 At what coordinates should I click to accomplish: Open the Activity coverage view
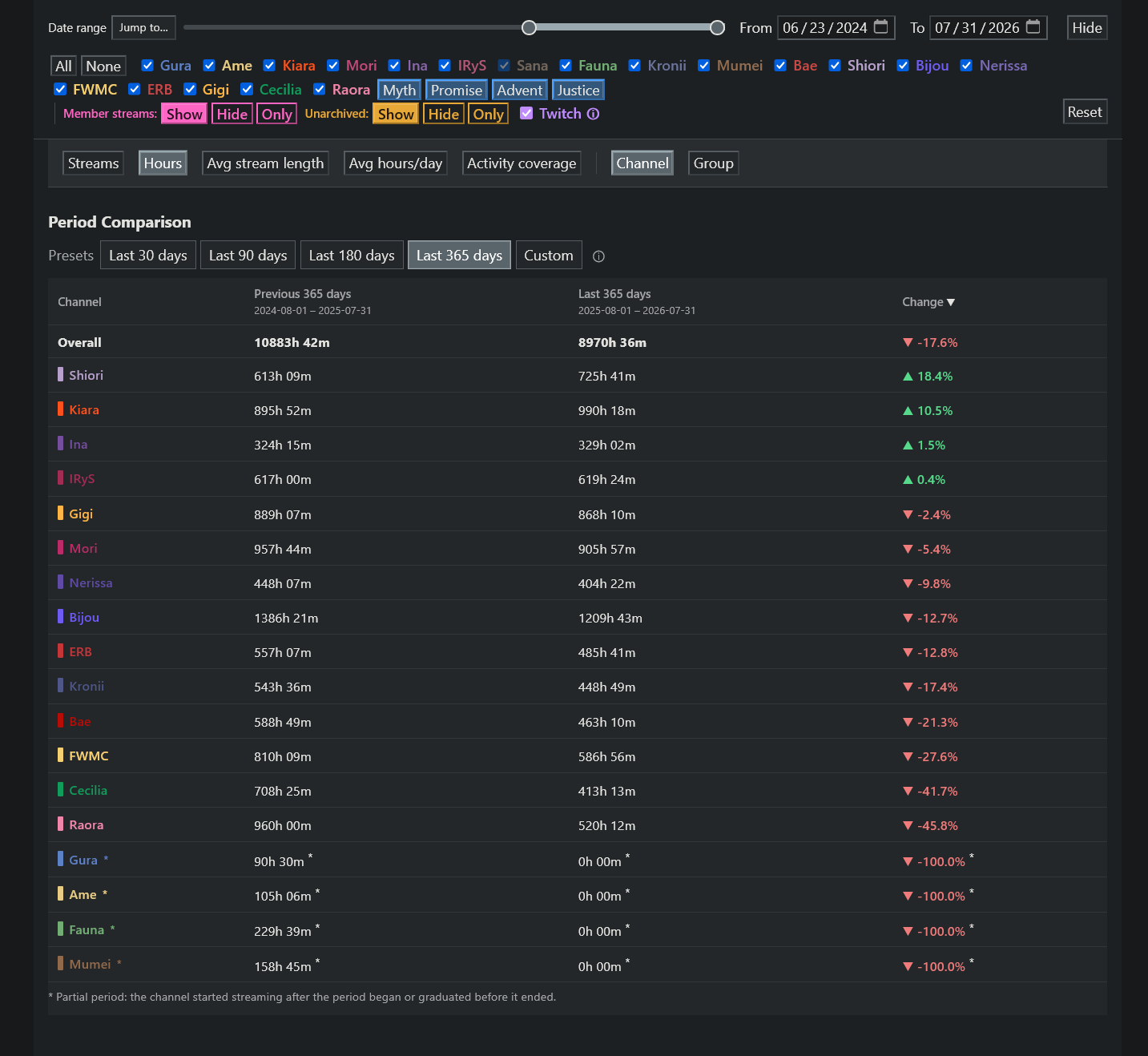click(522, 163)
